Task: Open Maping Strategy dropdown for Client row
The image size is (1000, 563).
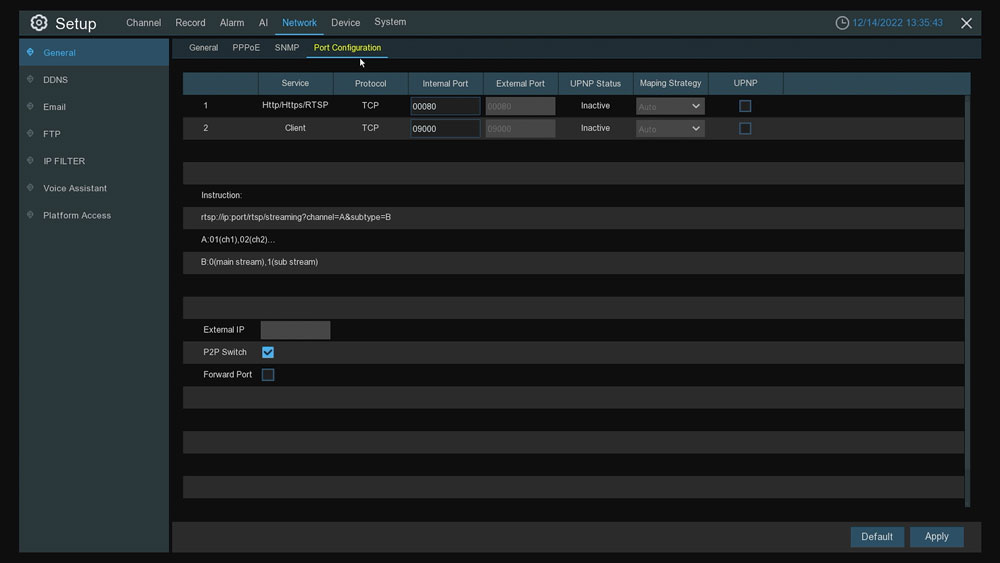Action: pyautogui.click(x=670, y=128)
